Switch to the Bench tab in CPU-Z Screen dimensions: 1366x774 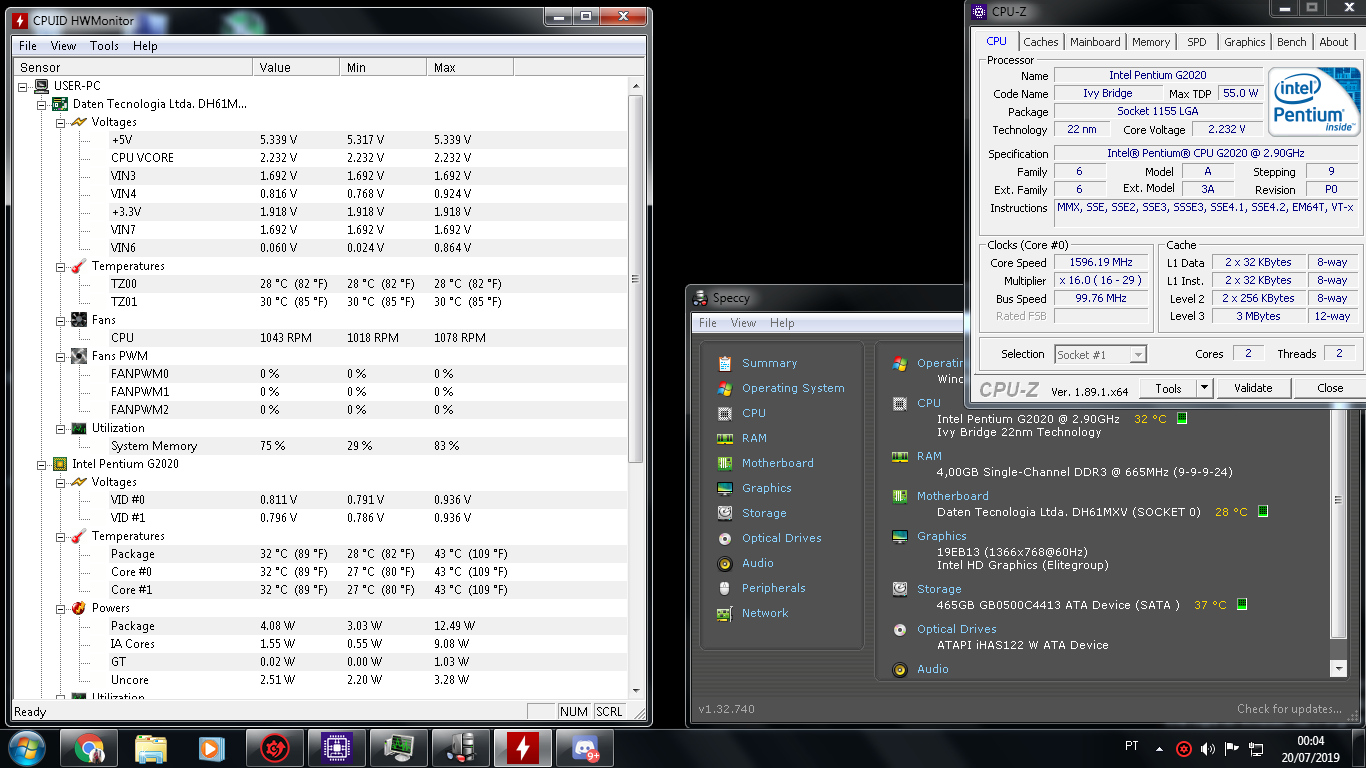tap(1291, 42)
